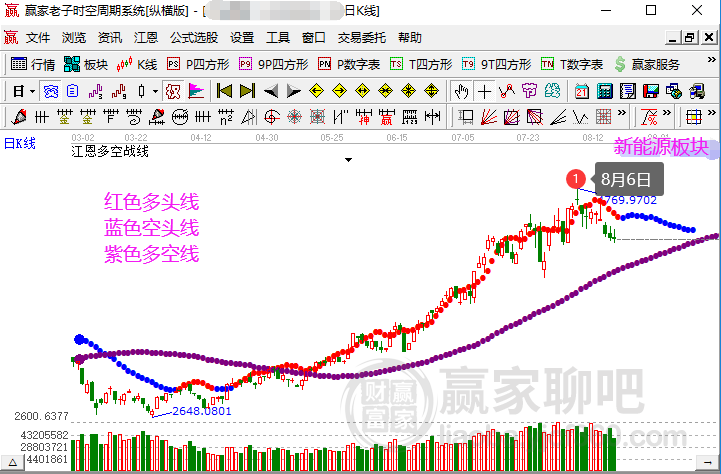Expand the overflow chevron after grid-table icon
The image size is (721, 474).
(x=711, y=113)
